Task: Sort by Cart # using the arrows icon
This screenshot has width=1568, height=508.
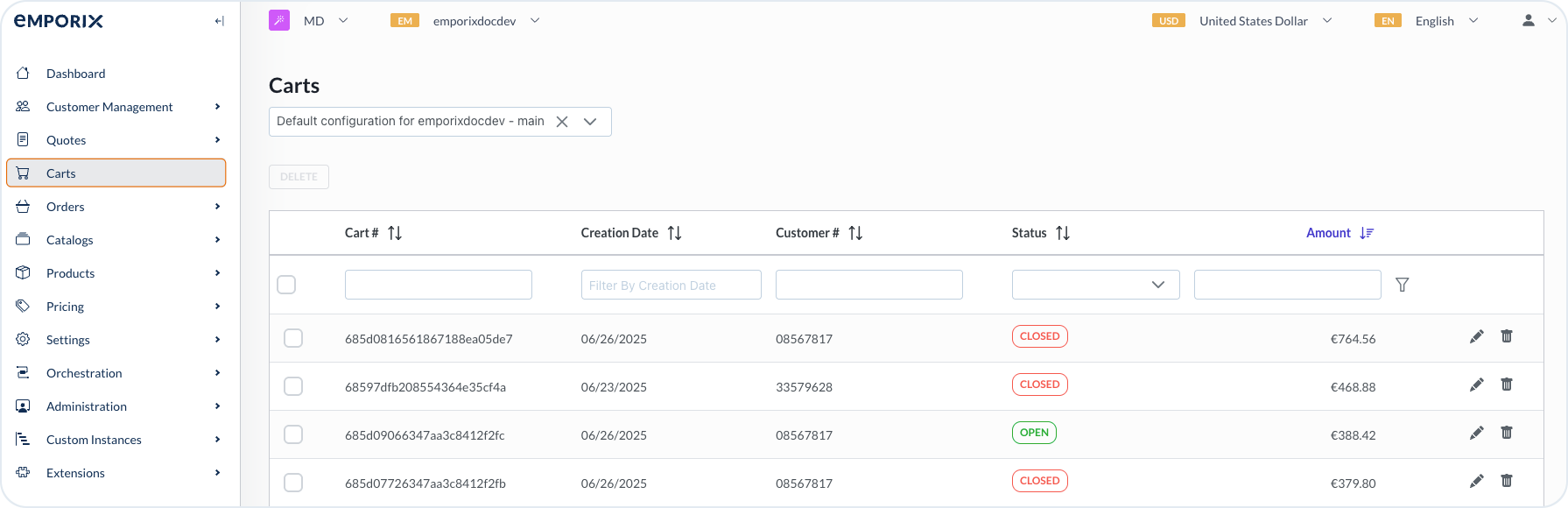Action: point(395,233)
